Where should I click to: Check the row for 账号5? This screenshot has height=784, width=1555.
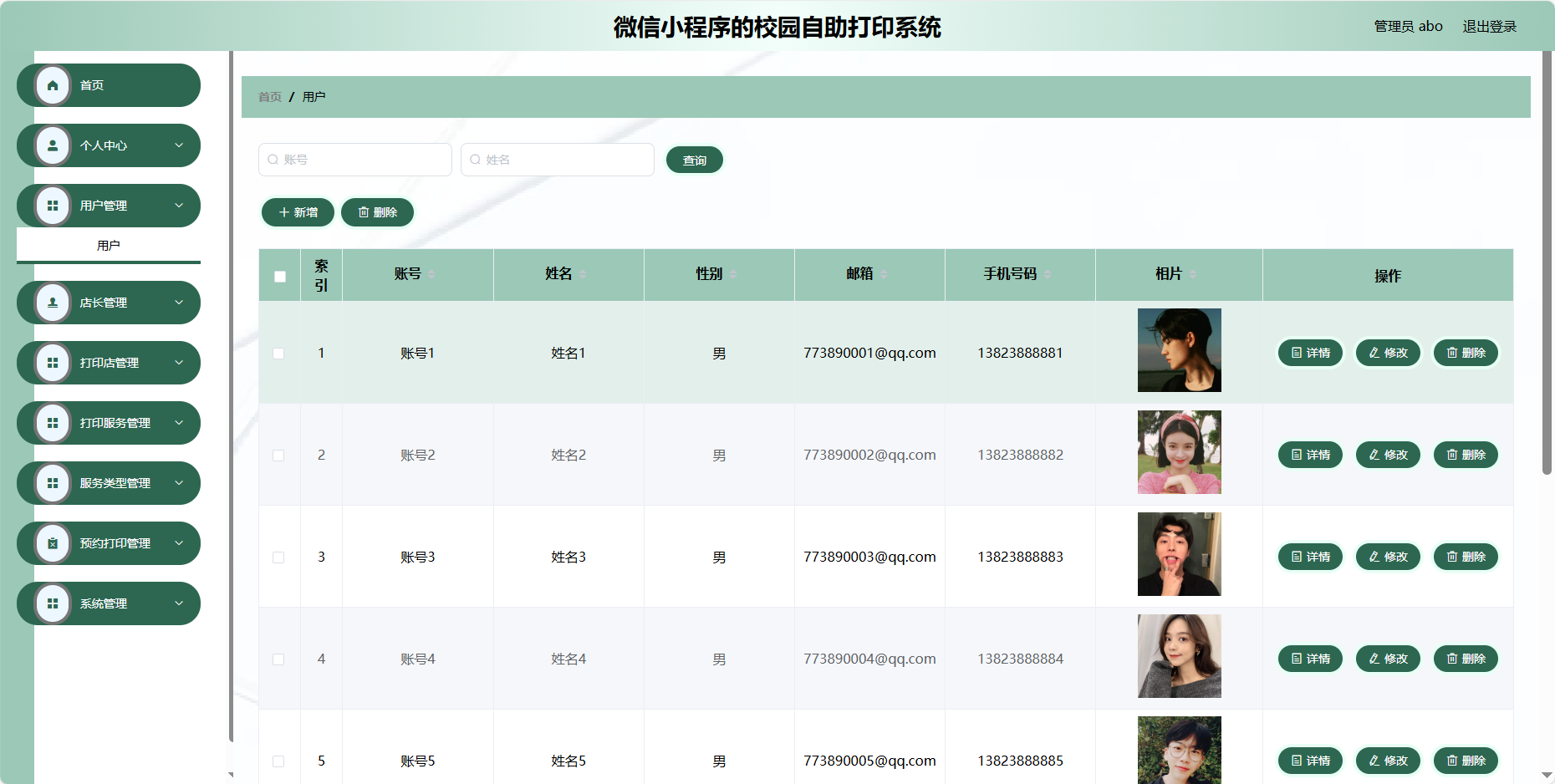278,761
